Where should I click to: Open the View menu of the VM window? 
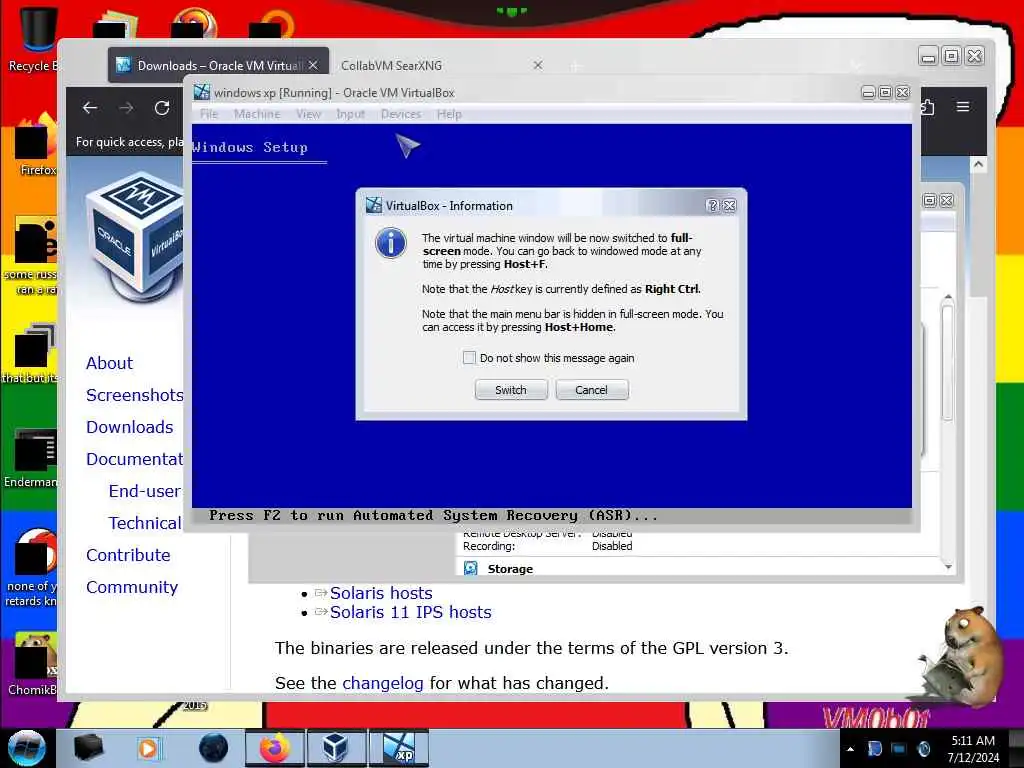308,114
